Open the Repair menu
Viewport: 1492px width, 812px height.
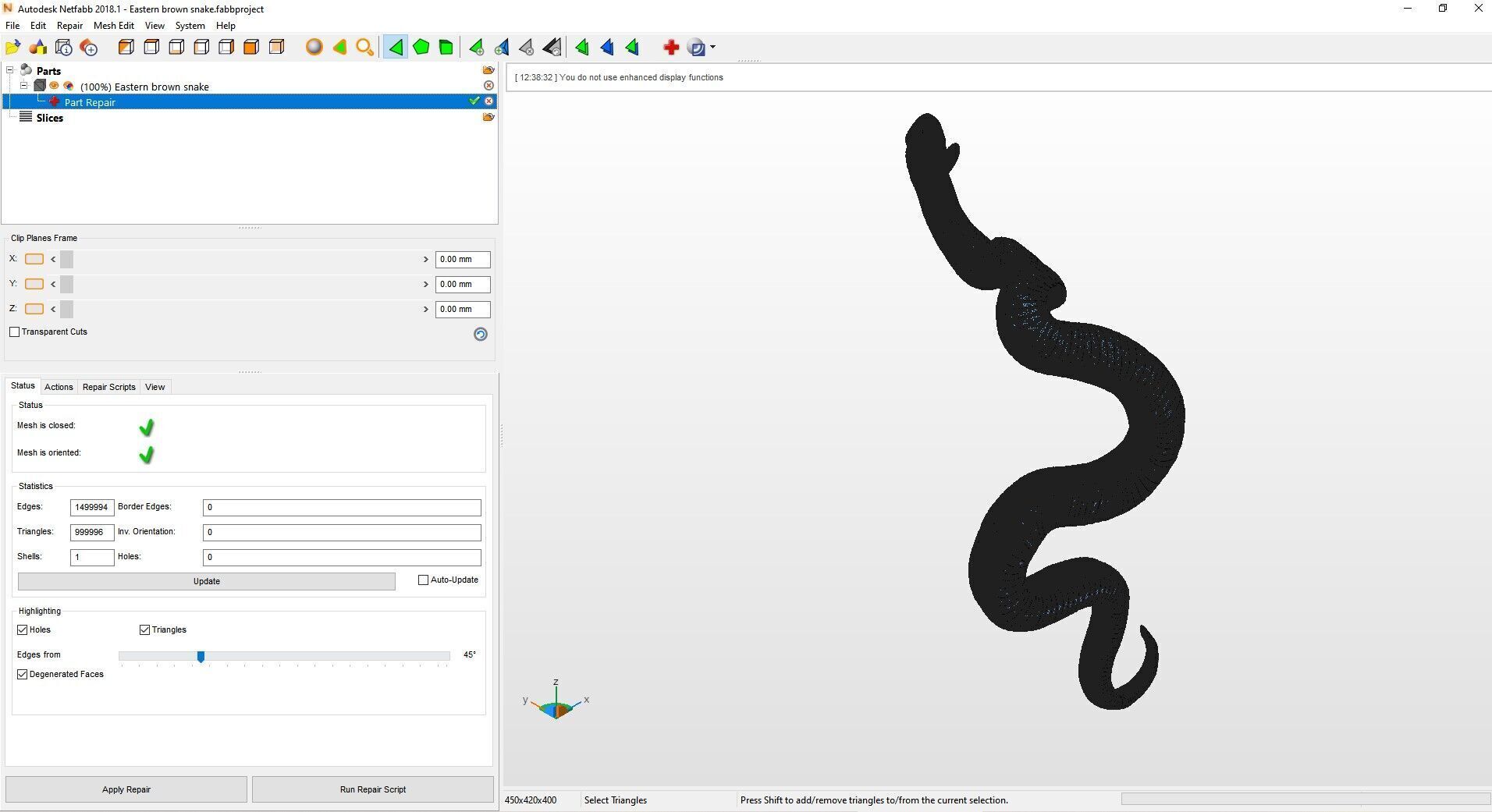(69, 26)
